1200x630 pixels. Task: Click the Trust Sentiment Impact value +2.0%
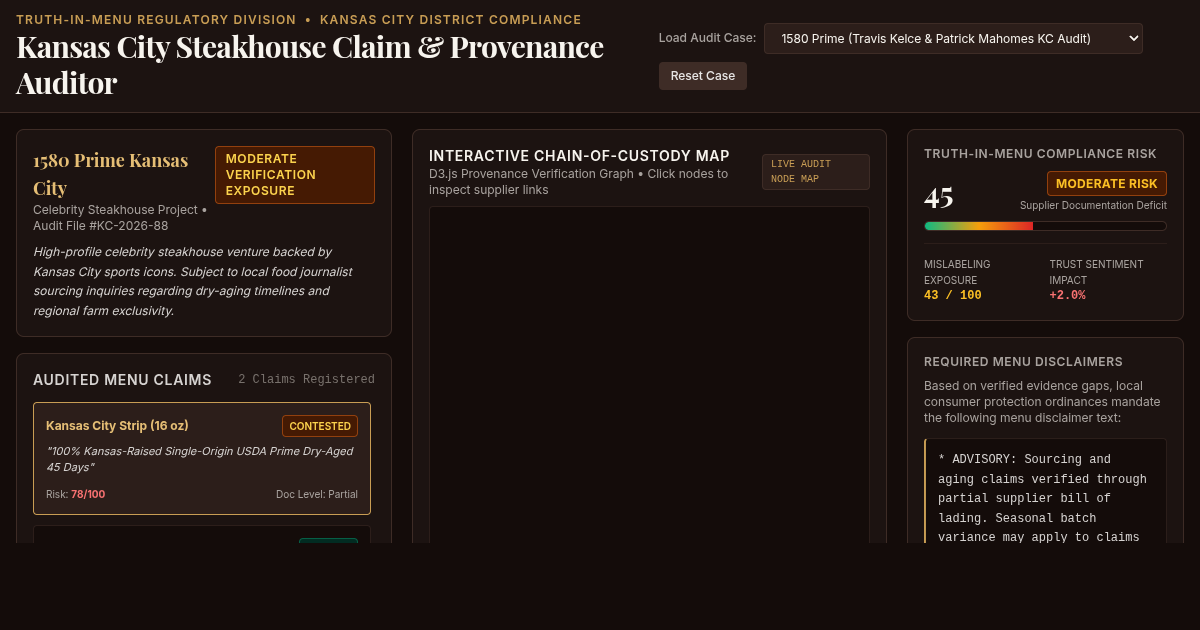click(1068, 296)
